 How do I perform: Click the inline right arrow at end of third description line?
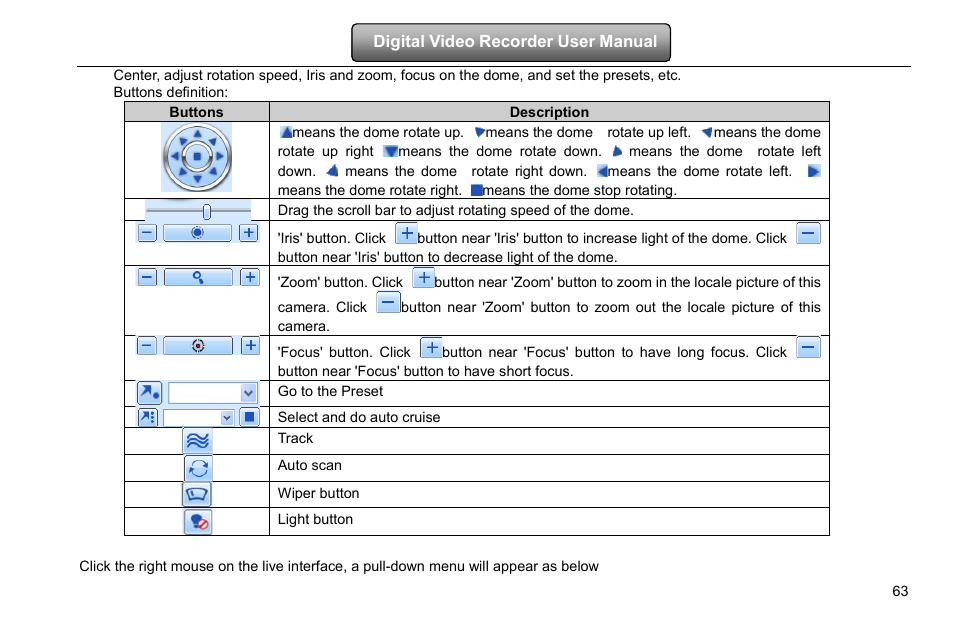(x=814, y=171)
